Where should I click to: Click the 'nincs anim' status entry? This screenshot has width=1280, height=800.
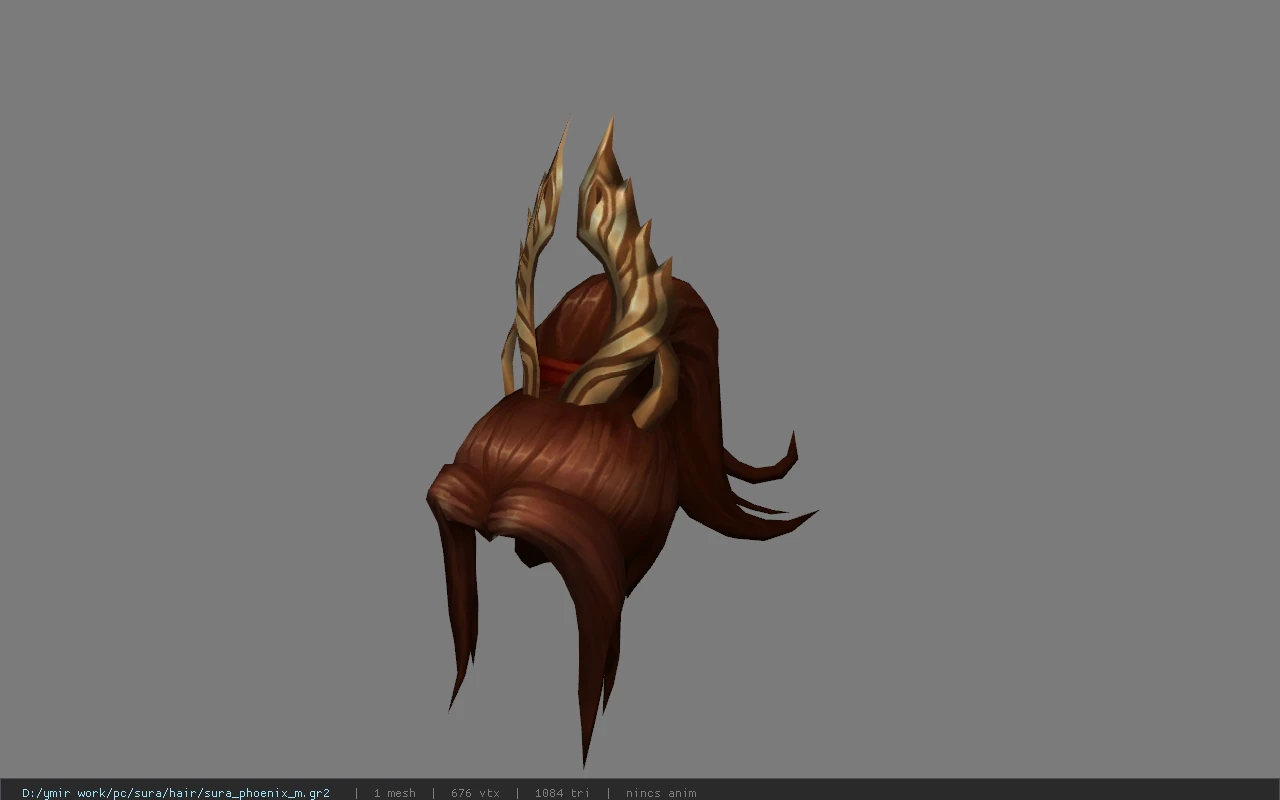pos(661,793)
